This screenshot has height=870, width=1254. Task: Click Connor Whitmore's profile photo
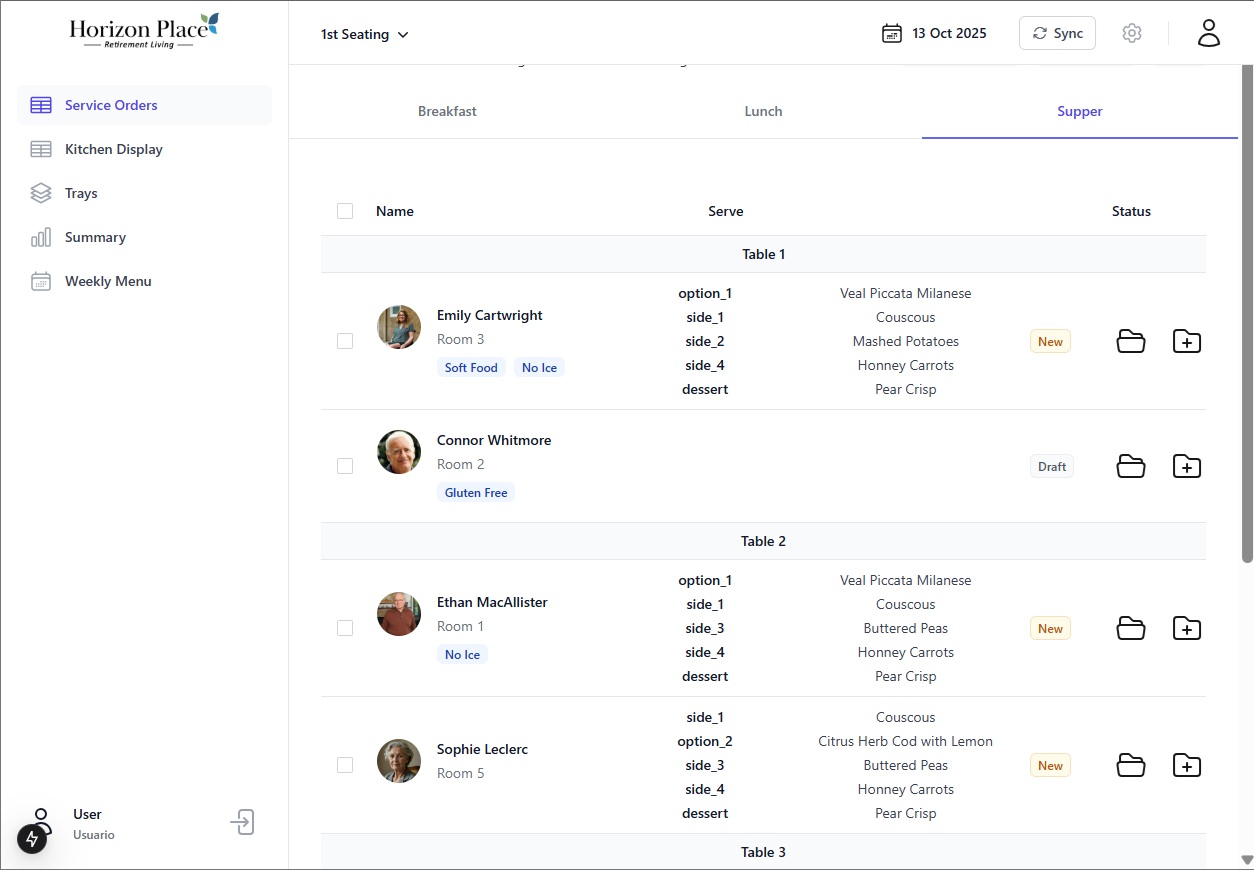point(399,452)
